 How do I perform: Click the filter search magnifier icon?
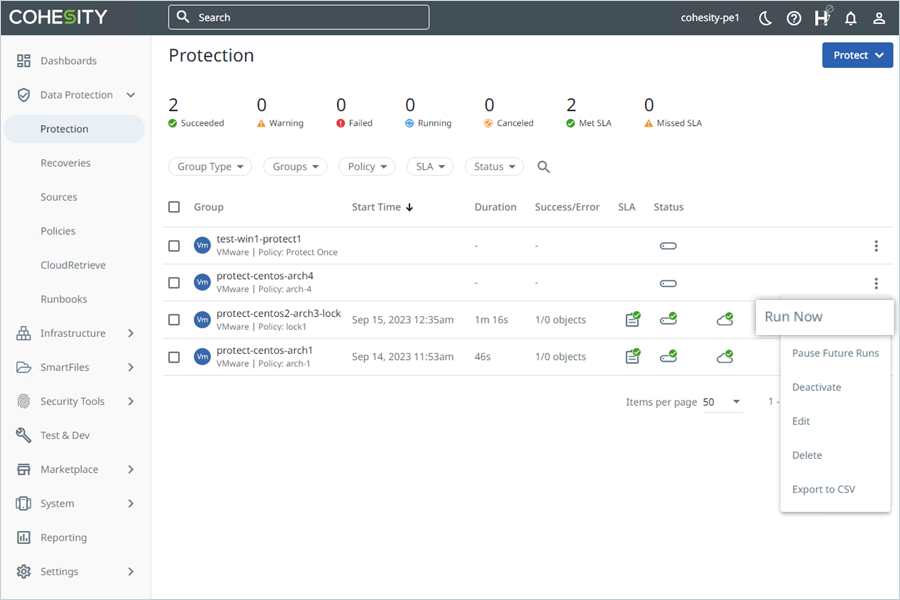coord(544,167)
